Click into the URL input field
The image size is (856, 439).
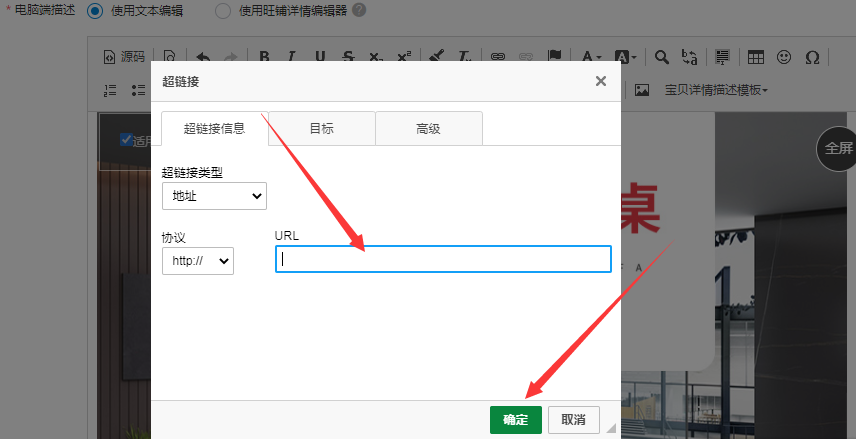coord(442,259)
